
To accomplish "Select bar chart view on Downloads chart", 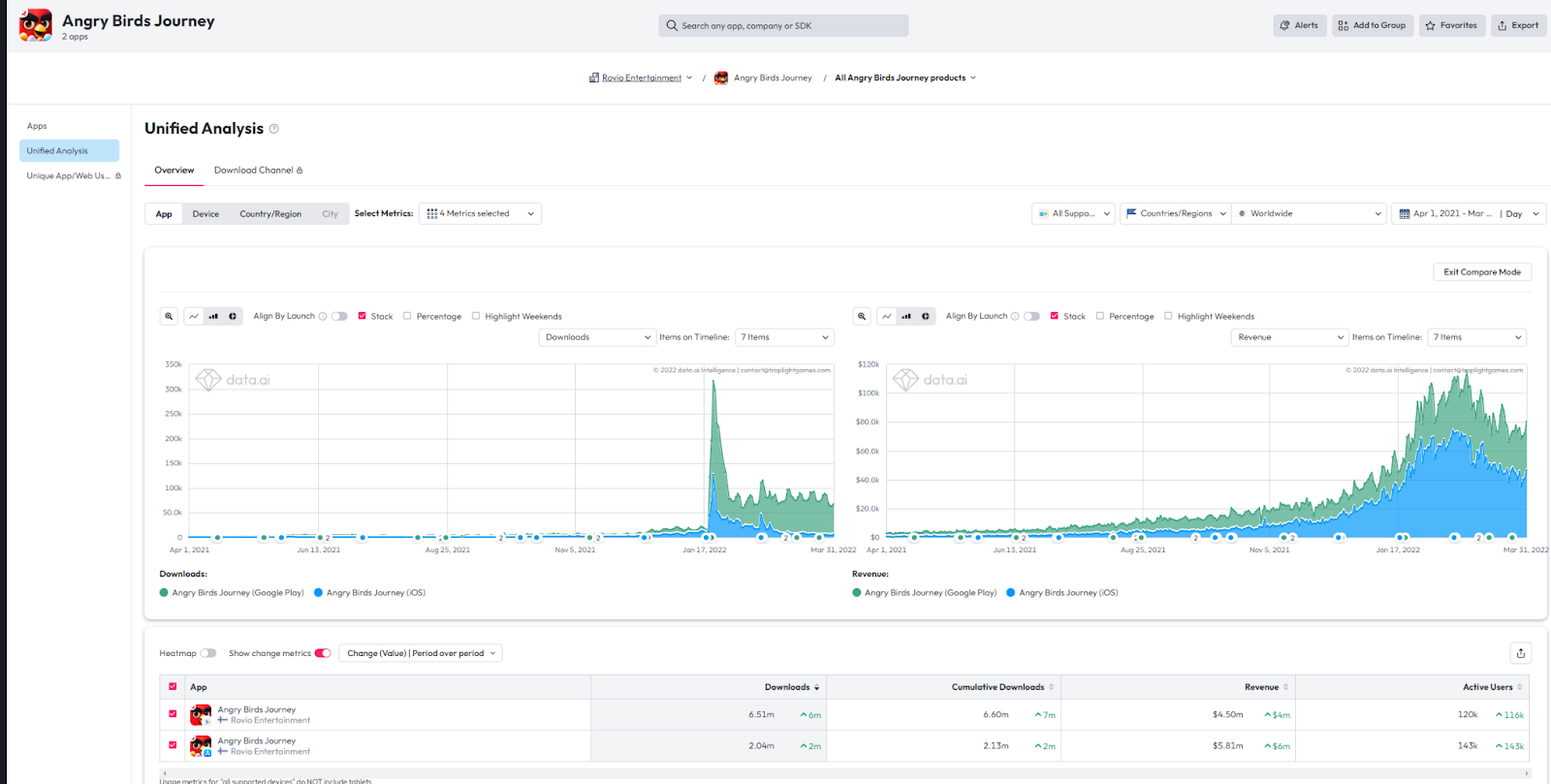I will pos(213,316).
